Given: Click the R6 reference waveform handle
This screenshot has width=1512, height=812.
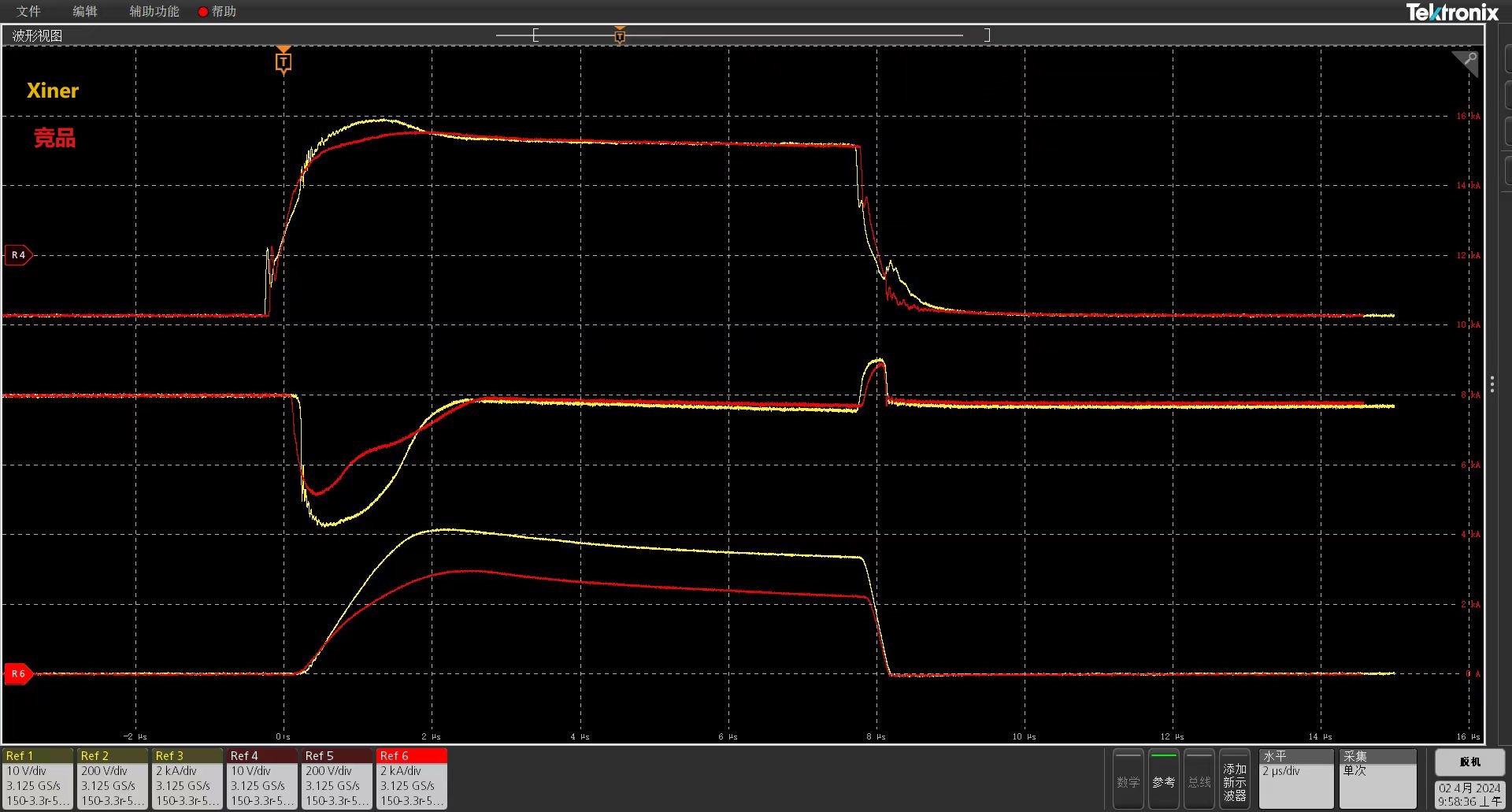Looking at the screenshot, I should pyautogui.click(x=18, y=673).
